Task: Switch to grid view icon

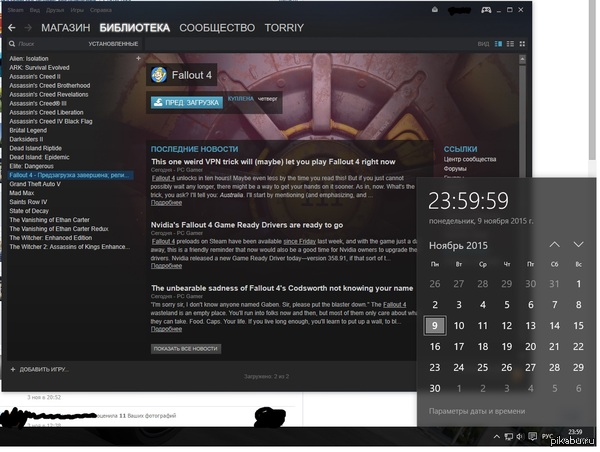Action: point(522,44)
